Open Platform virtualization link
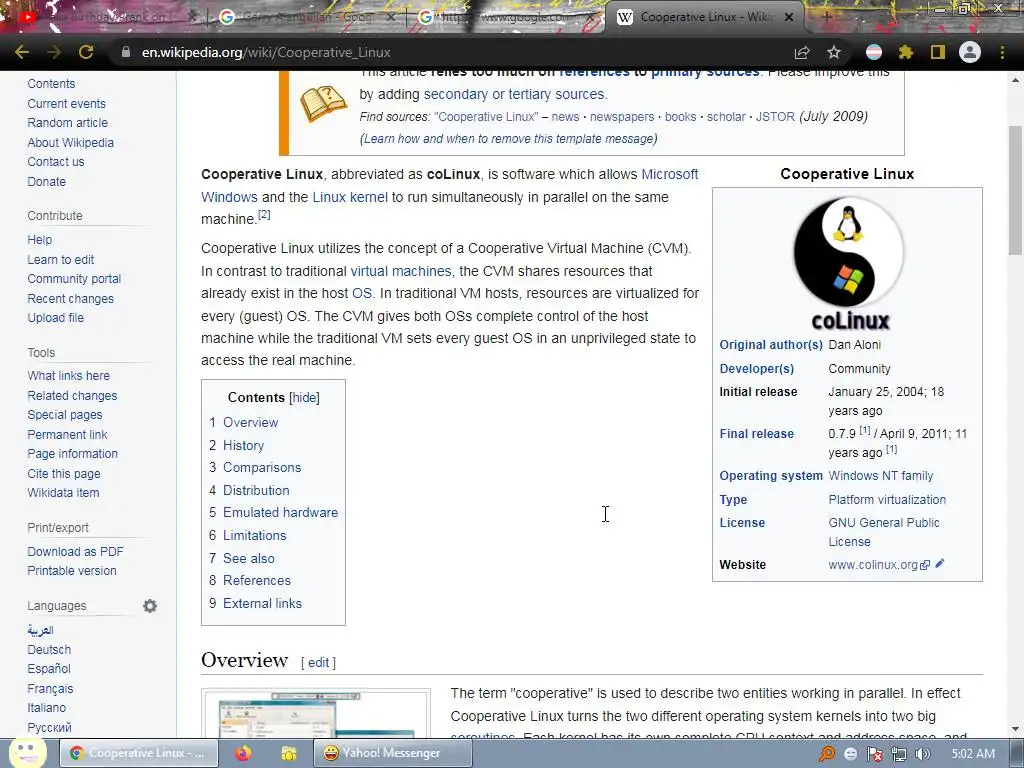This screenshot has height=768, width=1024. coord(887,500)
